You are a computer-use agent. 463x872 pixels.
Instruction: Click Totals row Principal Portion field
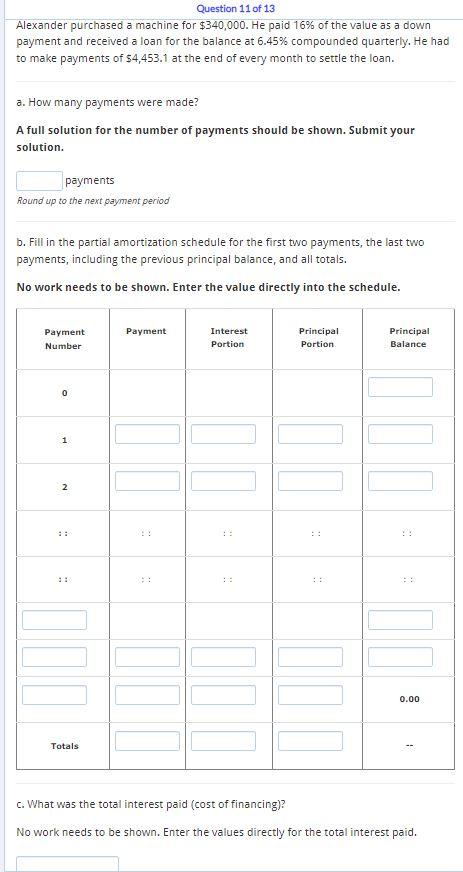[x=310, y=741]
